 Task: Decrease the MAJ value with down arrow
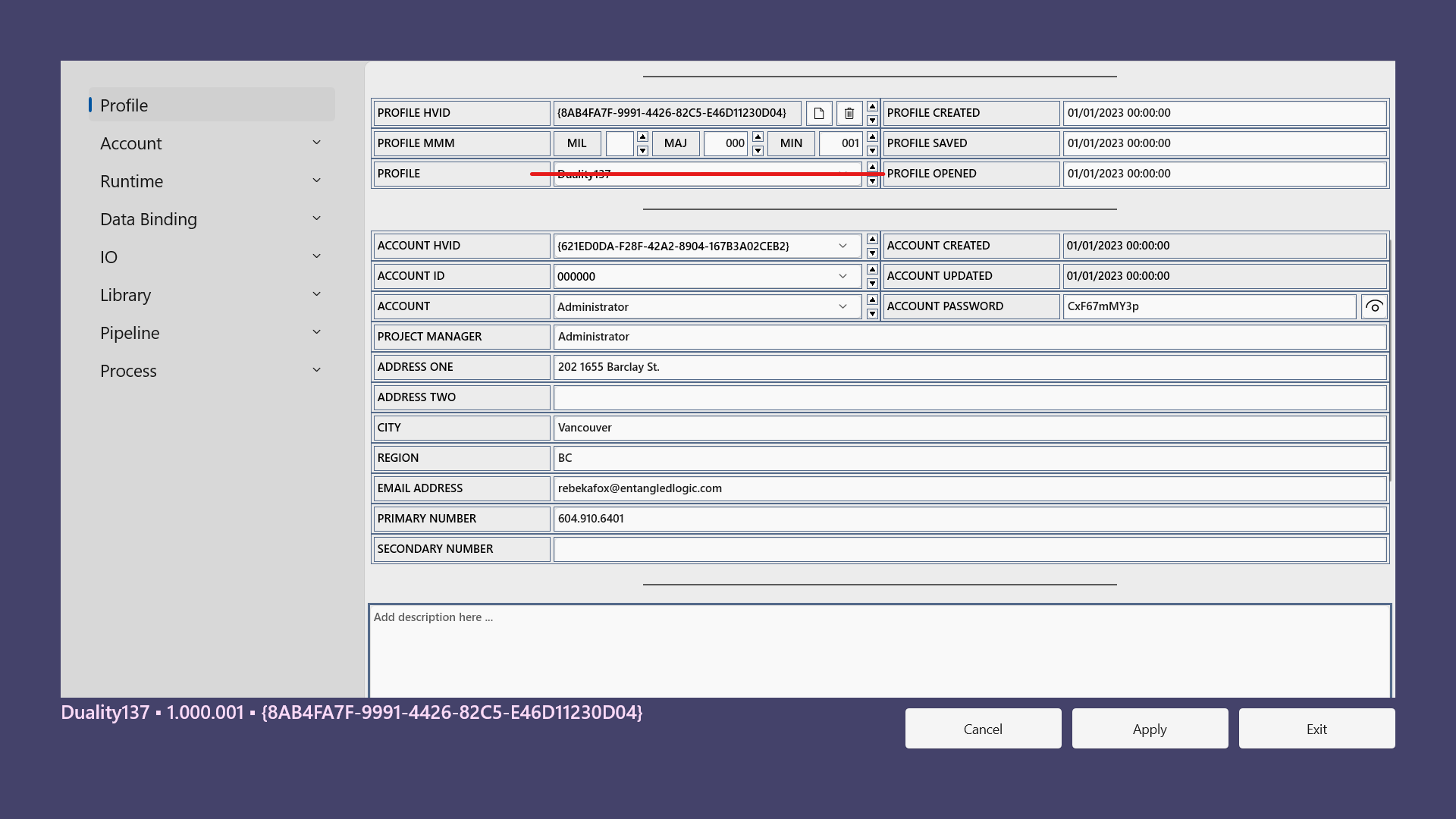tap(758, 151)
